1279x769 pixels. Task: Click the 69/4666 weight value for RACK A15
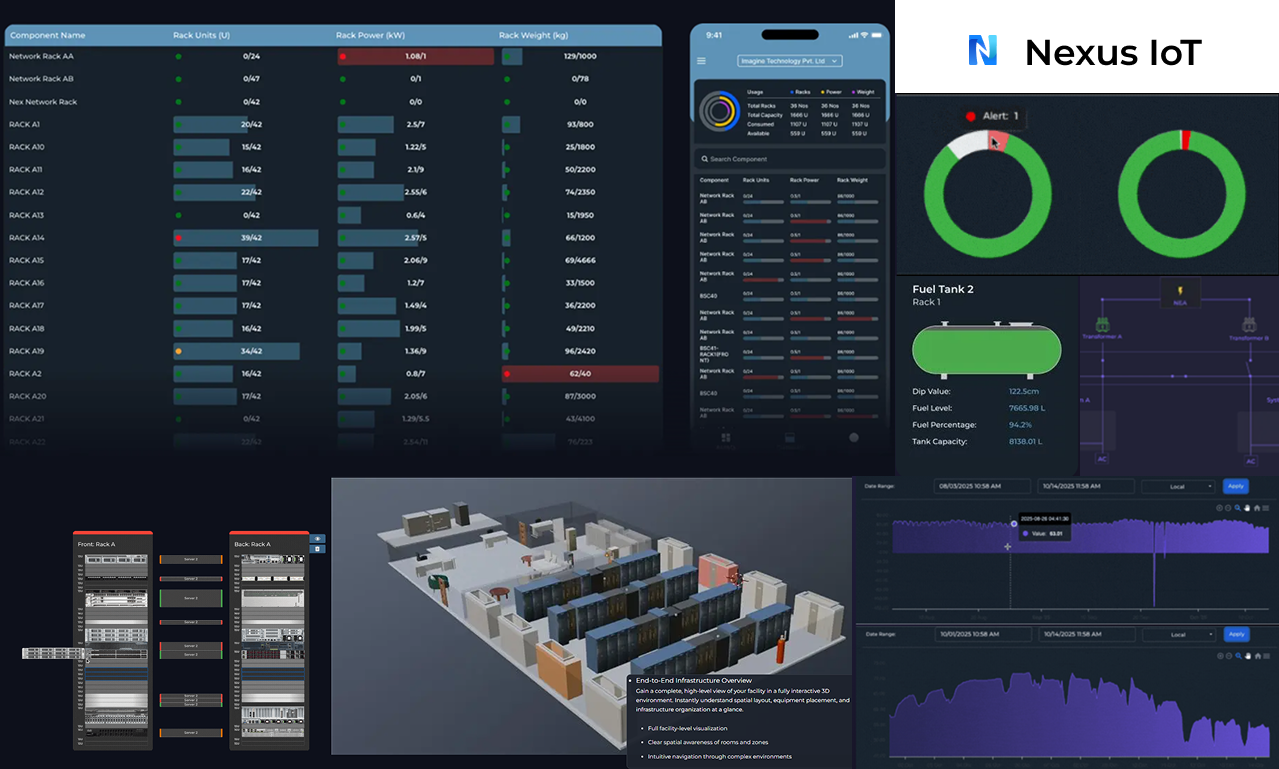[x=580, y=260]
